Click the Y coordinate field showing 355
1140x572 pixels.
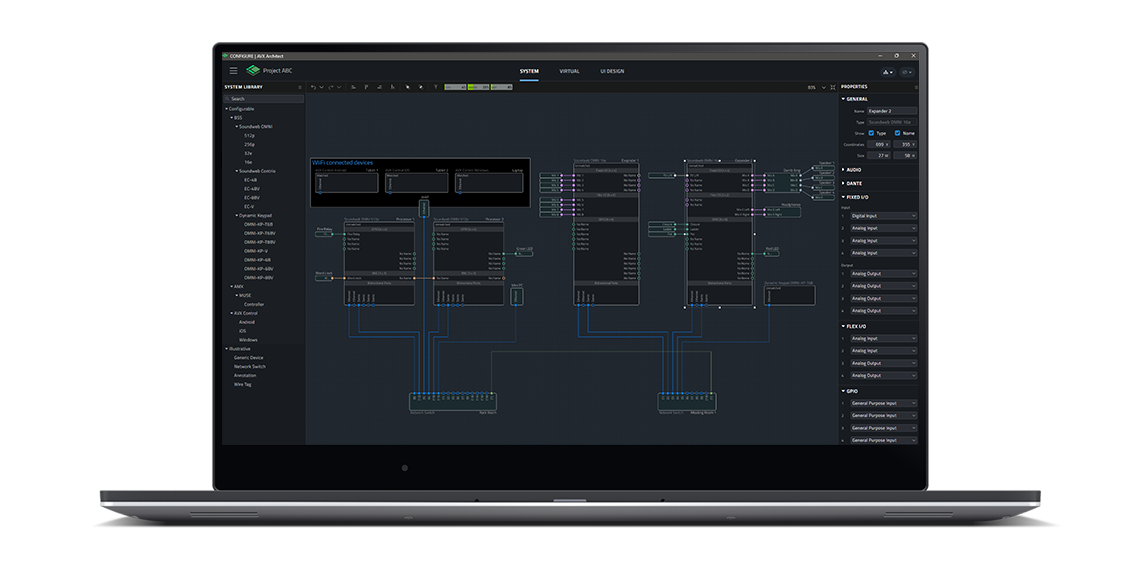[905, 145]
